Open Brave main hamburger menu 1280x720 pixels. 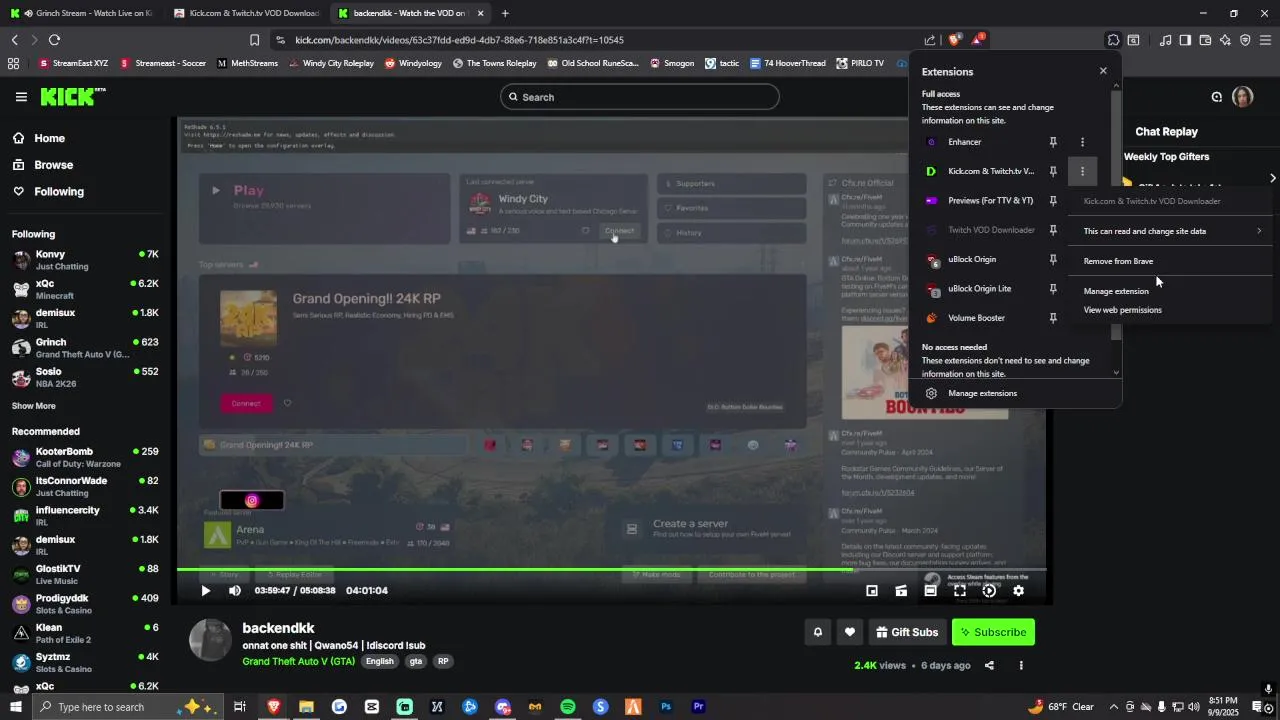(x=1265, y=40)
